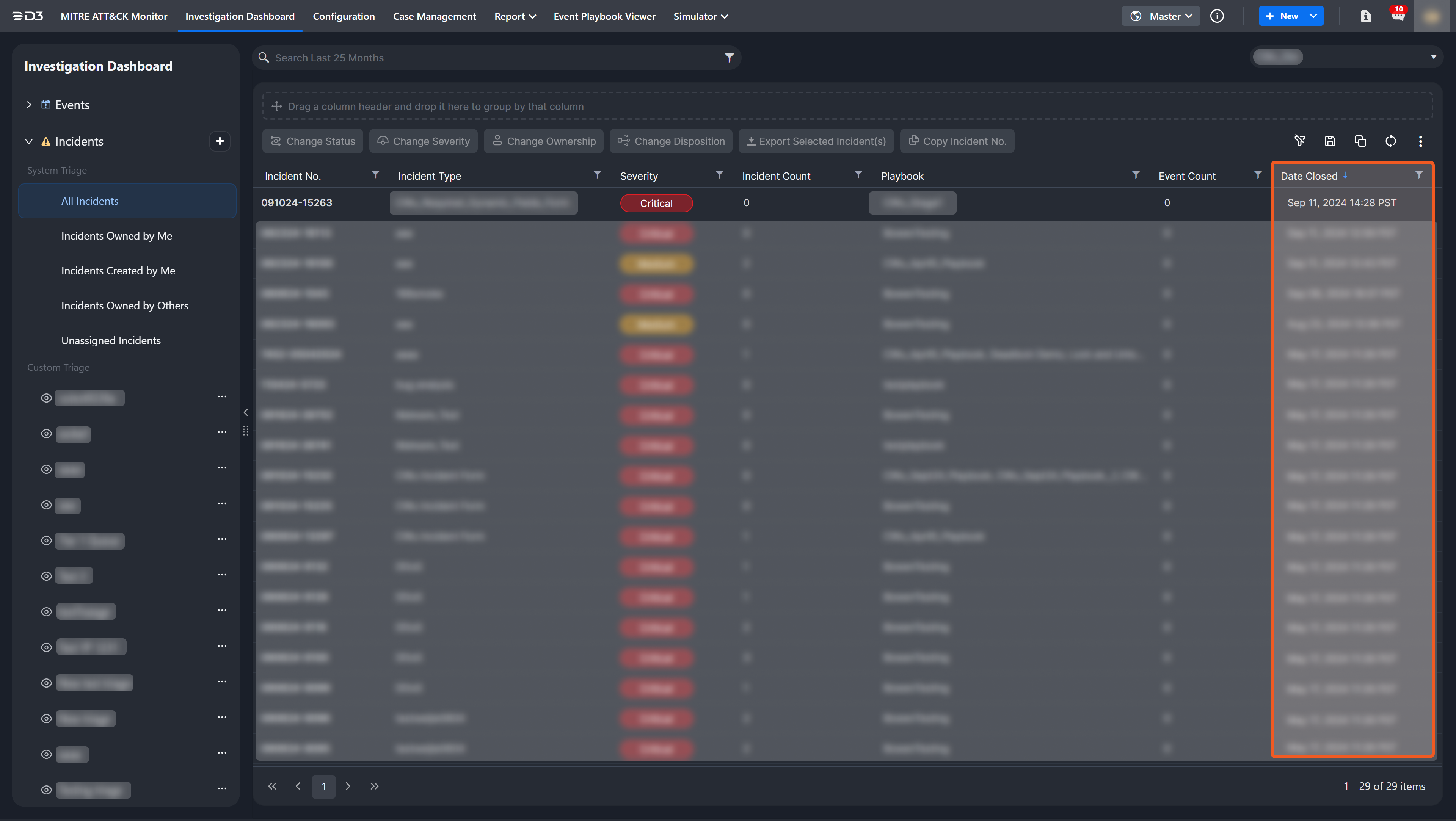Click the filter icon on Severity column

point(719,175)
